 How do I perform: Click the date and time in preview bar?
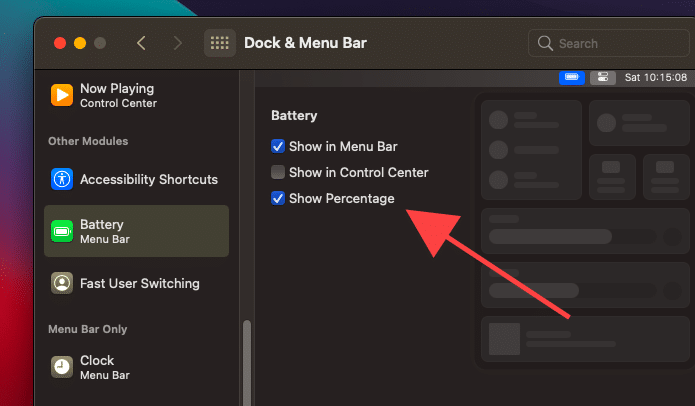coord(655,77)
